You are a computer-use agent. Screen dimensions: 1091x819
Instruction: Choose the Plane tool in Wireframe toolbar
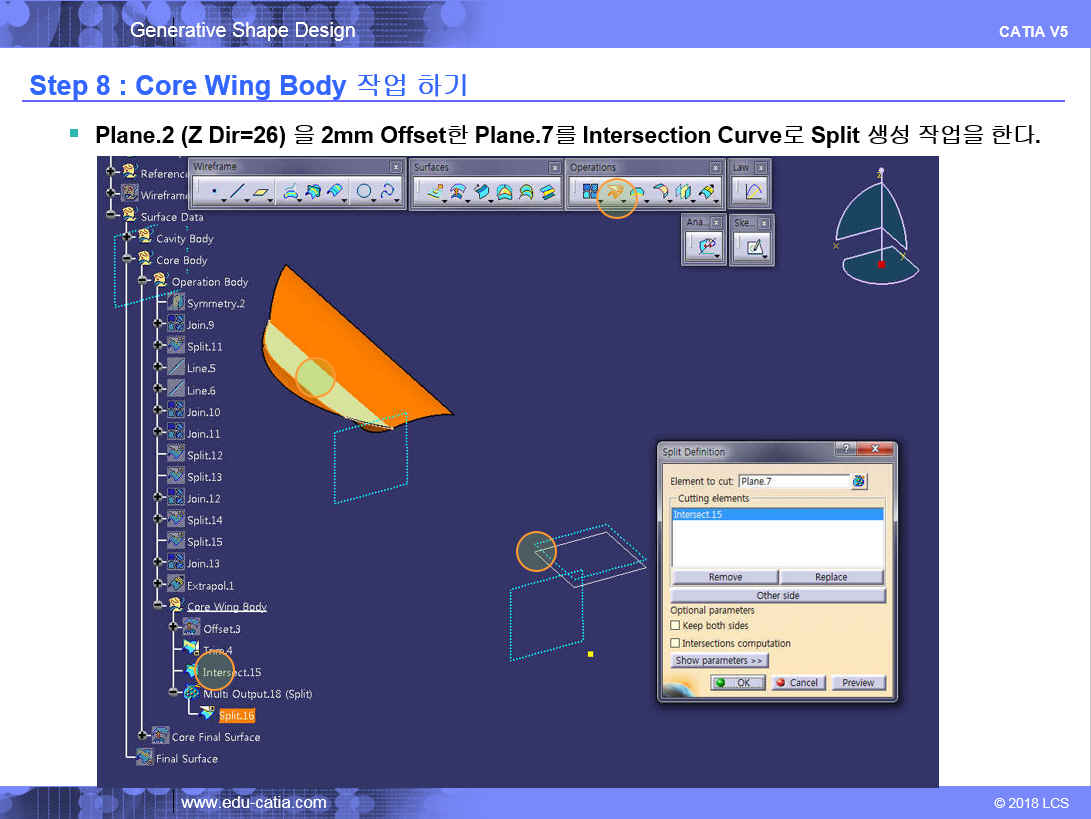coord(261,193)
